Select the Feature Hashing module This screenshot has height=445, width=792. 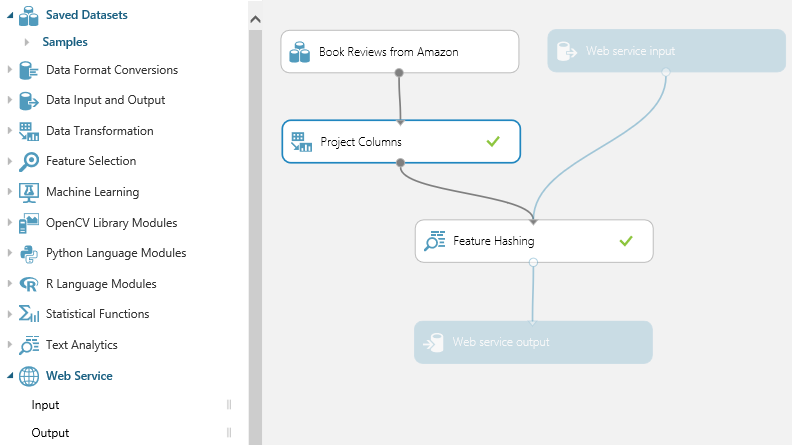pyautogui.click(x=534, y=241)
